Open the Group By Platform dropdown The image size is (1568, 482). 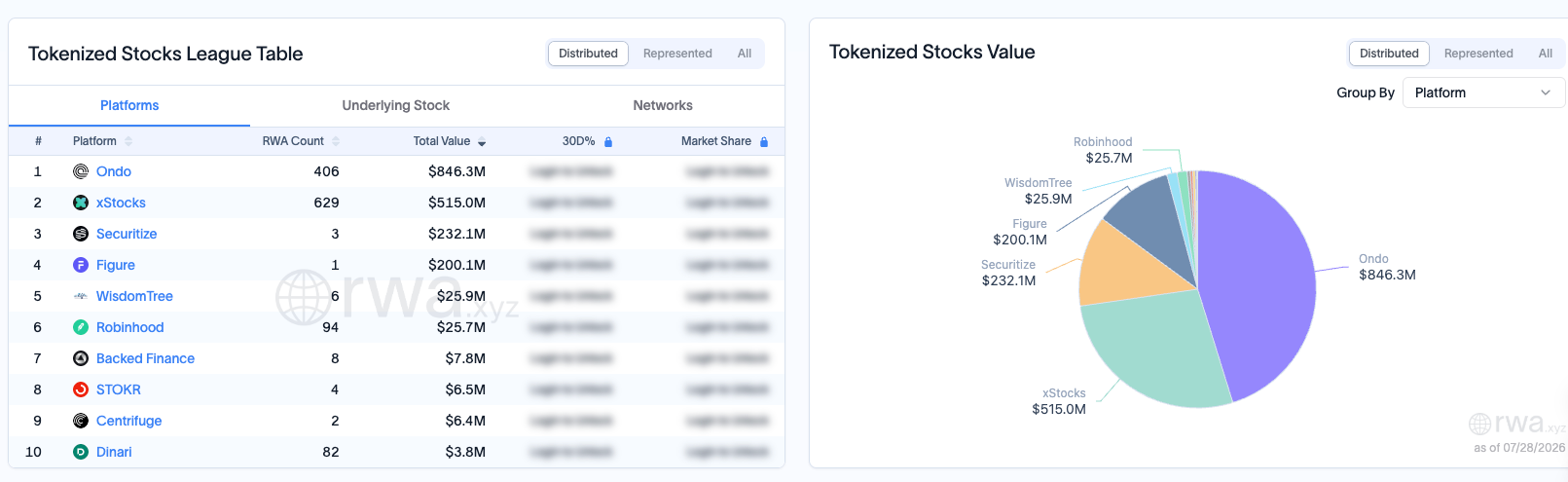[x=1483, y=93]
